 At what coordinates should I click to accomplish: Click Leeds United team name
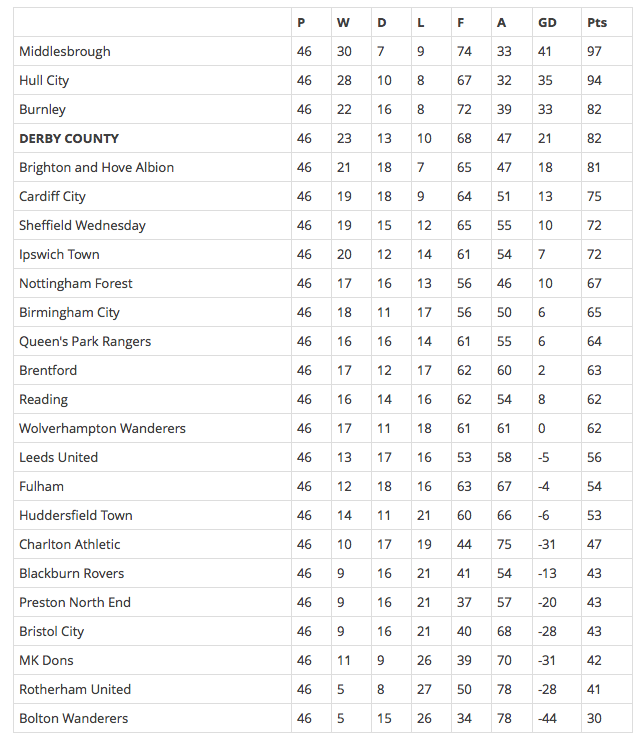[58, 457]
